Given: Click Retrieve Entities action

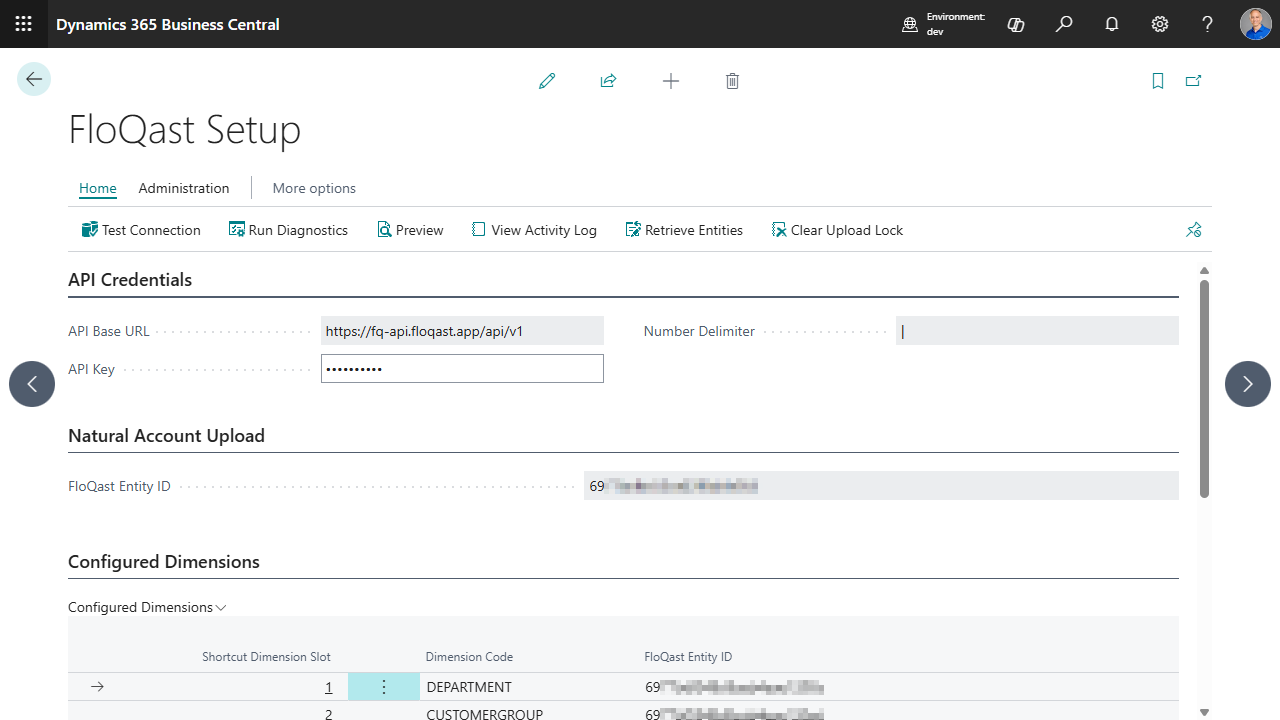Looking at the screenshot, I should pyautogui.click(x=684, y=230).
